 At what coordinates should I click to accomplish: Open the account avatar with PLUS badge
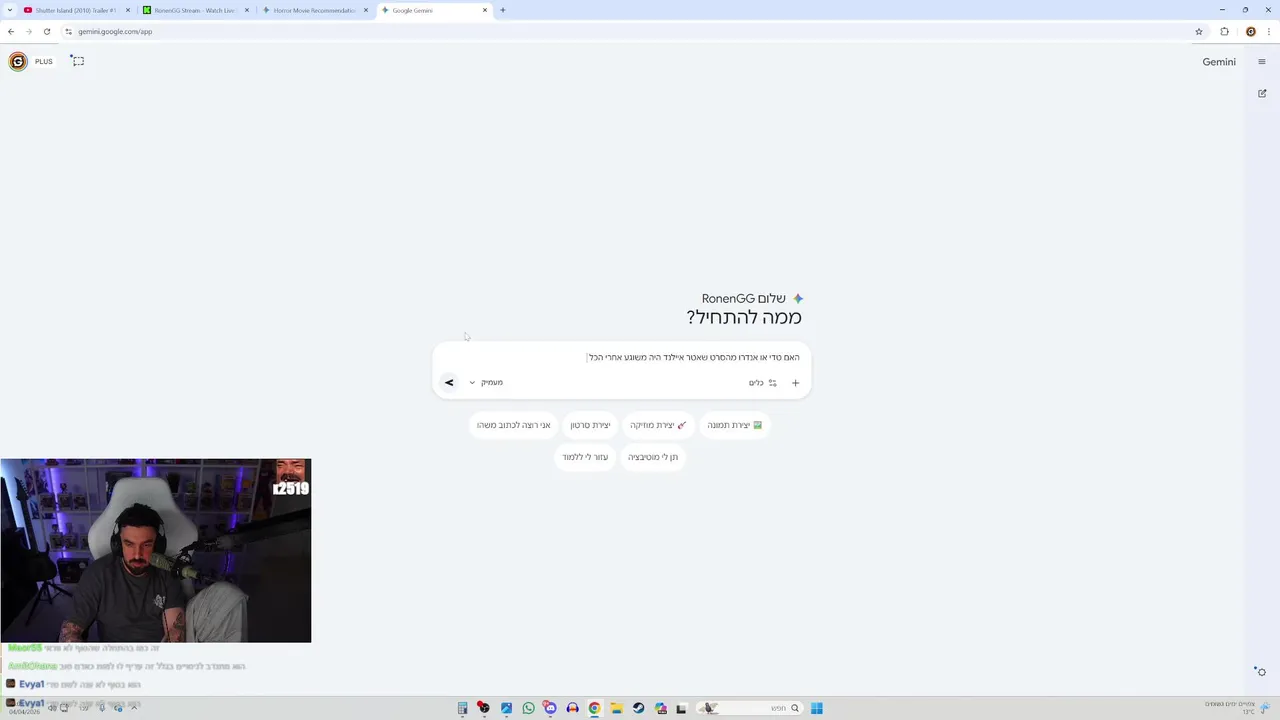point(18,62)
